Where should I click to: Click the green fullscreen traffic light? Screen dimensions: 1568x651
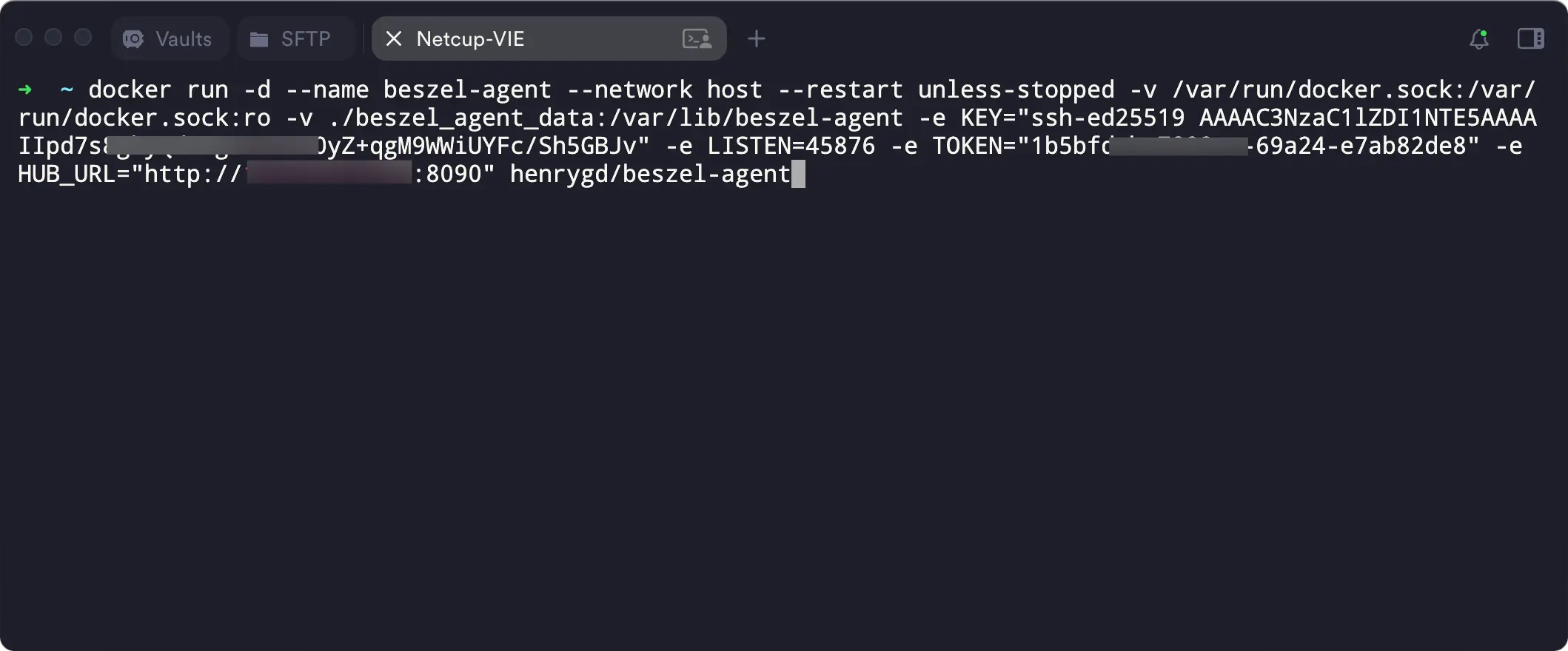click(x=83, y=37)
